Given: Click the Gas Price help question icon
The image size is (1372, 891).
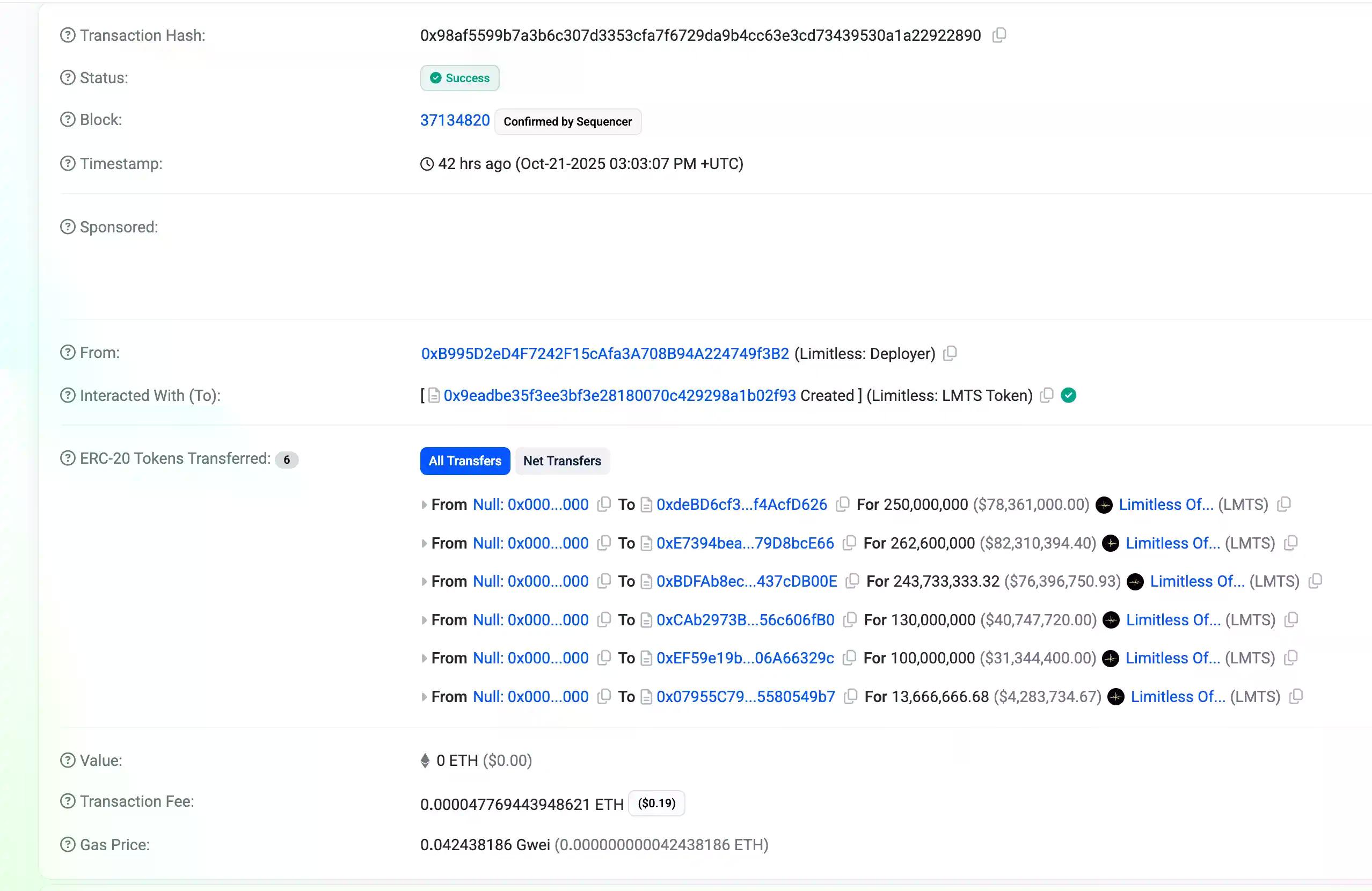Looking at the screenshot, I should coord(68,844).
